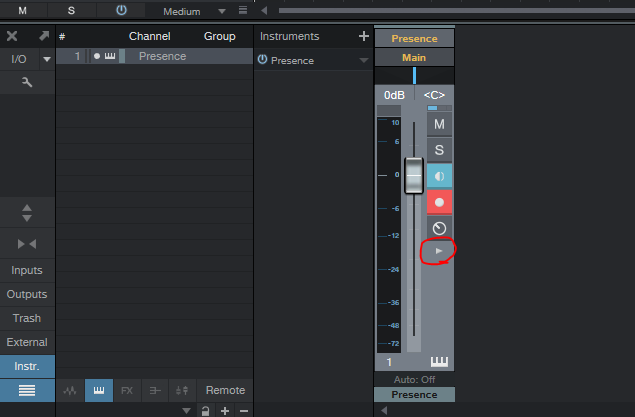Click the up arrow in the left sidebar

point(27,208)
